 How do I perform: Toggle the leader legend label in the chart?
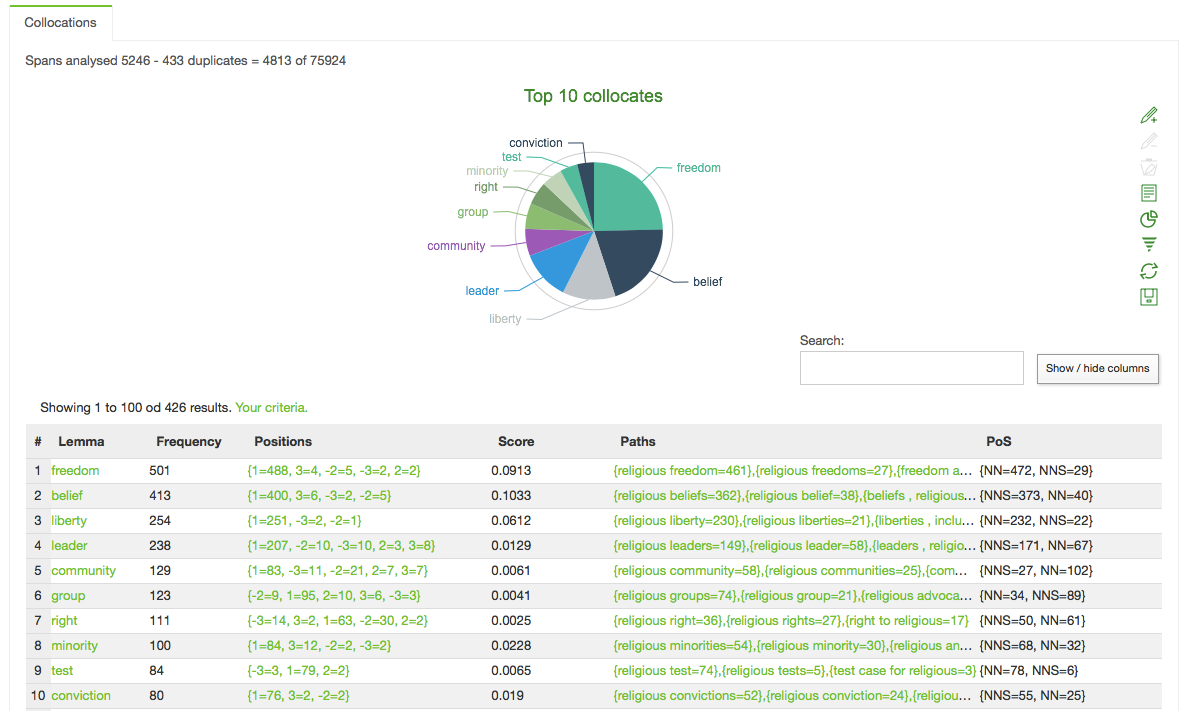(x=481, y=291)
